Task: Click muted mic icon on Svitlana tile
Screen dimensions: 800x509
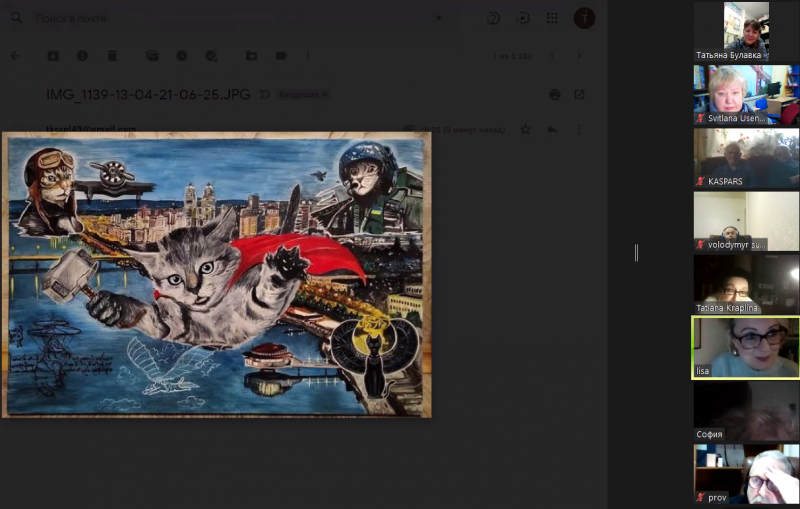Action: [701, 118]
